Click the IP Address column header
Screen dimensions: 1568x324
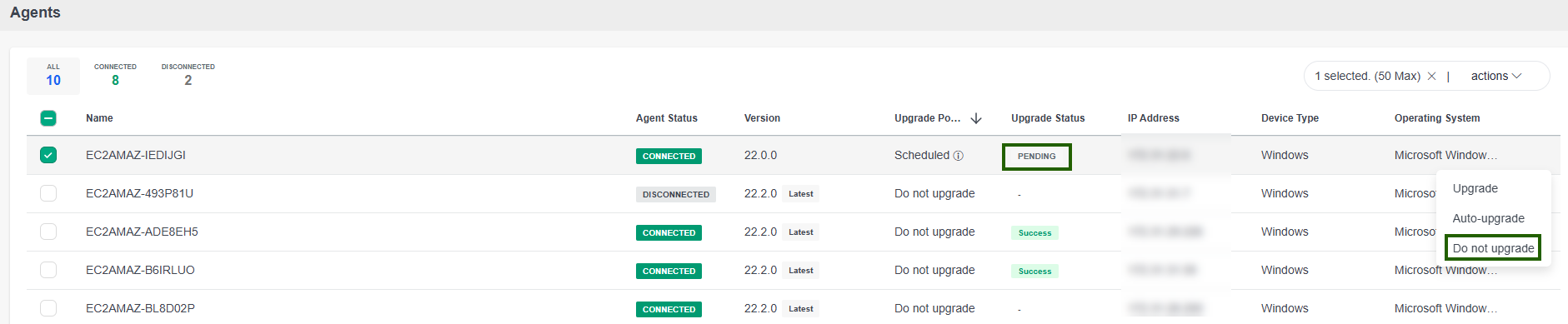(x=1153, y=118)
